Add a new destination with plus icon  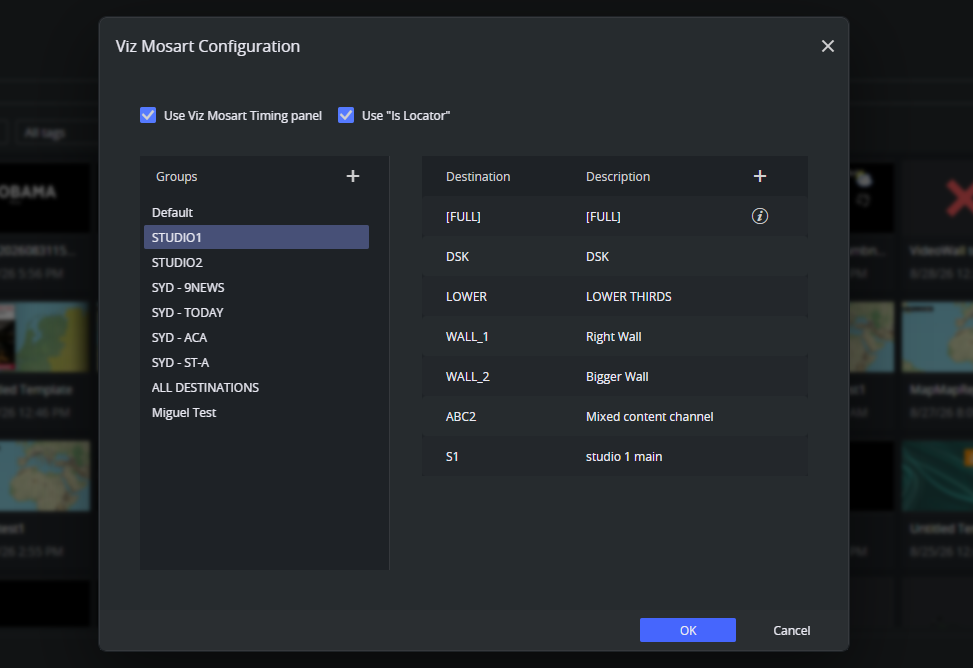tap(760, 176)
